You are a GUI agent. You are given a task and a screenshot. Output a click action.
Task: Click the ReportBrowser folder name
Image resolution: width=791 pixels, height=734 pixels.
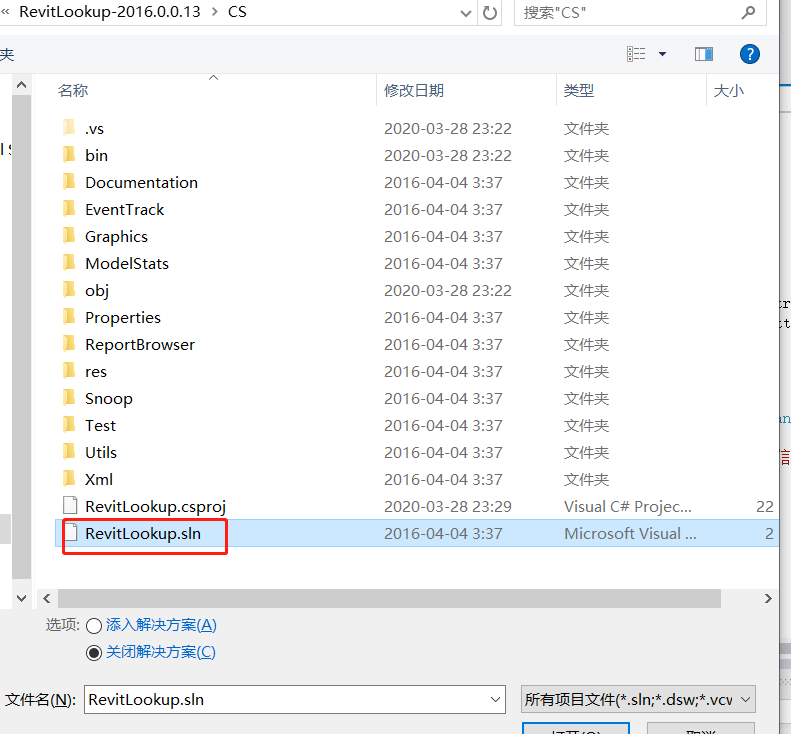tap(140, 345)
